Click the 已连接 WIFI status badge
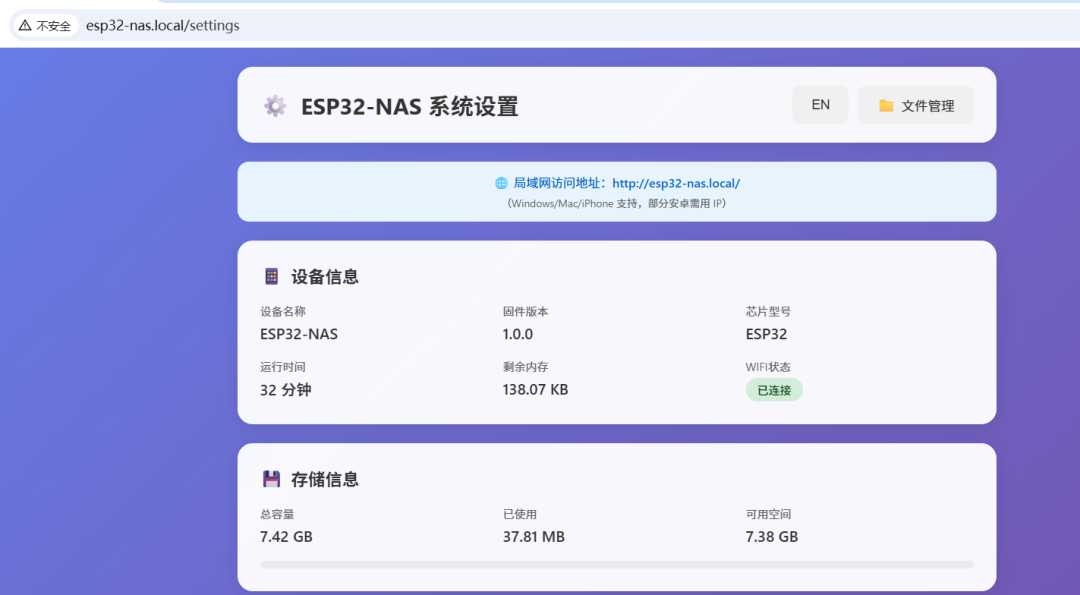The height and width of the screenshot is (595, 1080). [x=774, y=390]
